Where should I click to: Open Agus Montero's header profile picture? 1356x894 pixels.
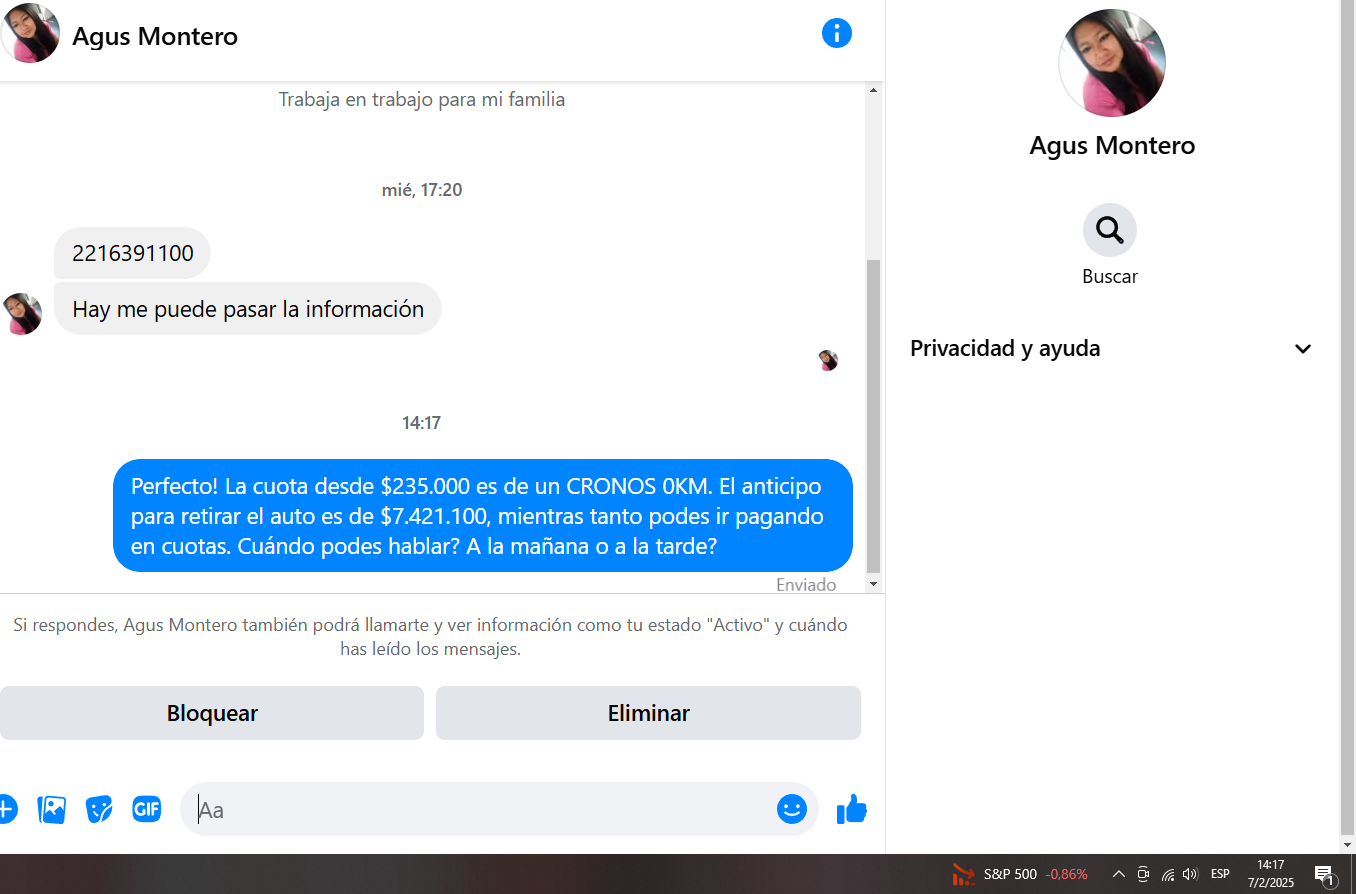point(31,33)
